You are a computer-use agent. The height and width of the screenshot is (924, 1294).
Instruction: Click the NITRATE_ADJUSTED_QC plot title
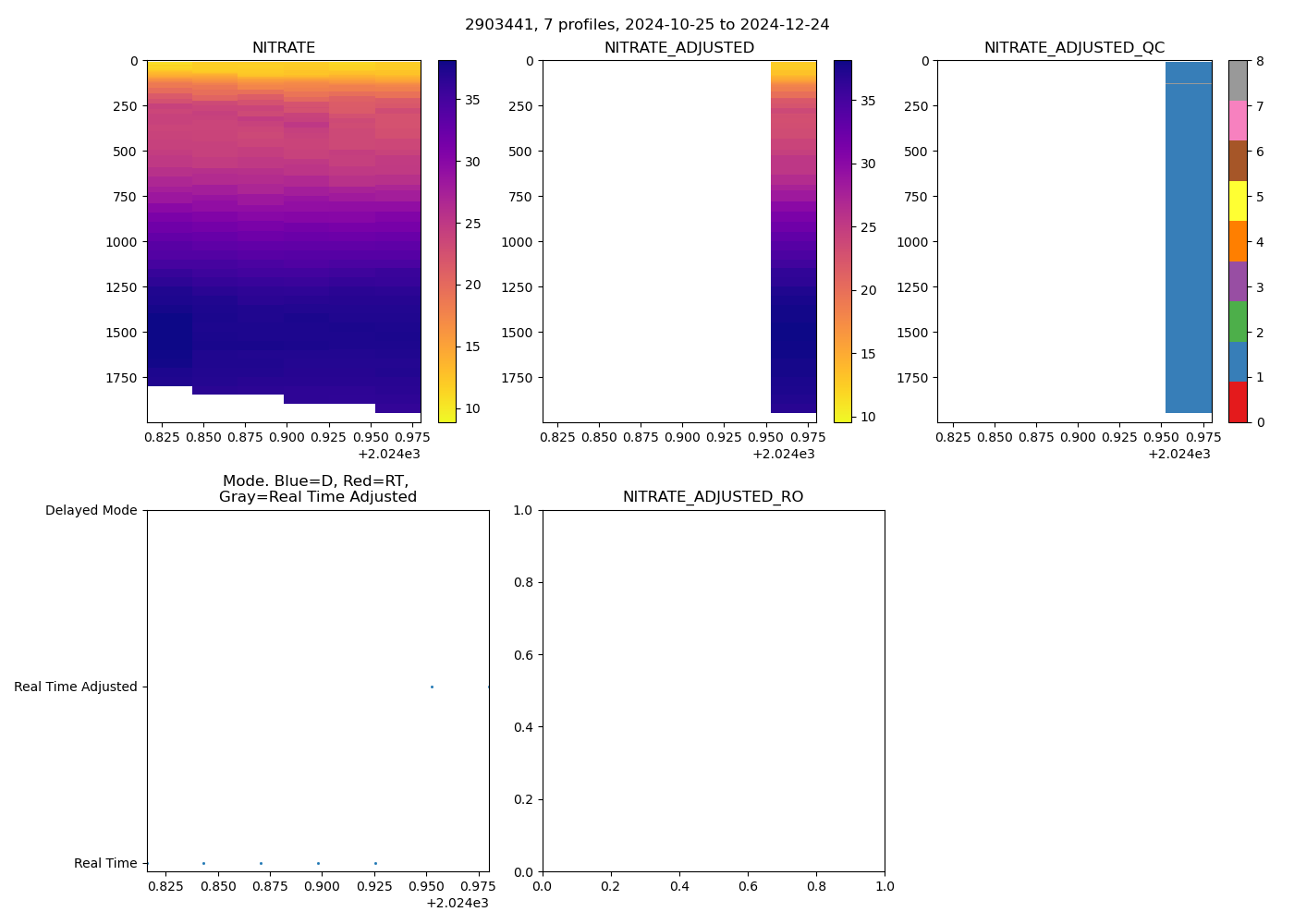[x=1074, y=48]
